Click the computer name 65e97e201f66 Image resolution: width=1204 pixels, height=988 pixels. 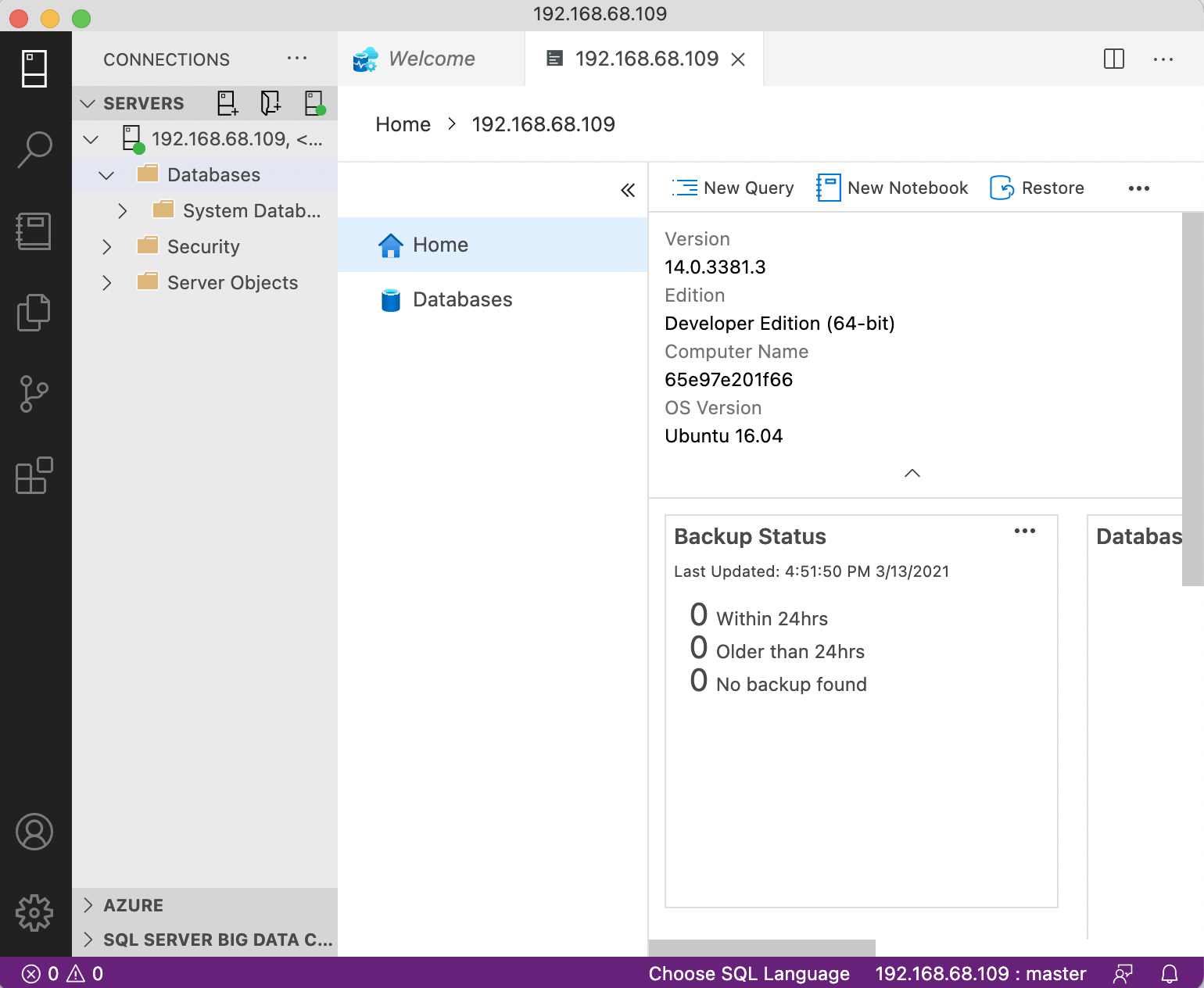point(729,380)
